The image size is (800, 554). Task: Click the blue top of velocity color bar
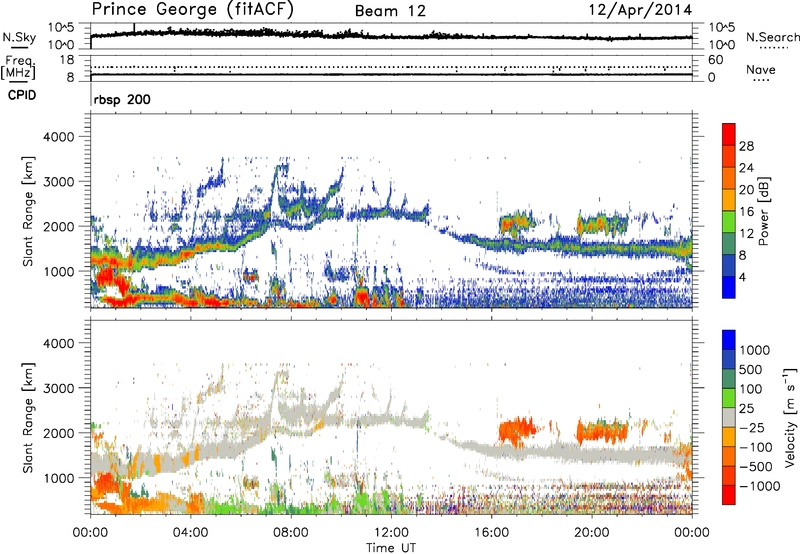729,340
